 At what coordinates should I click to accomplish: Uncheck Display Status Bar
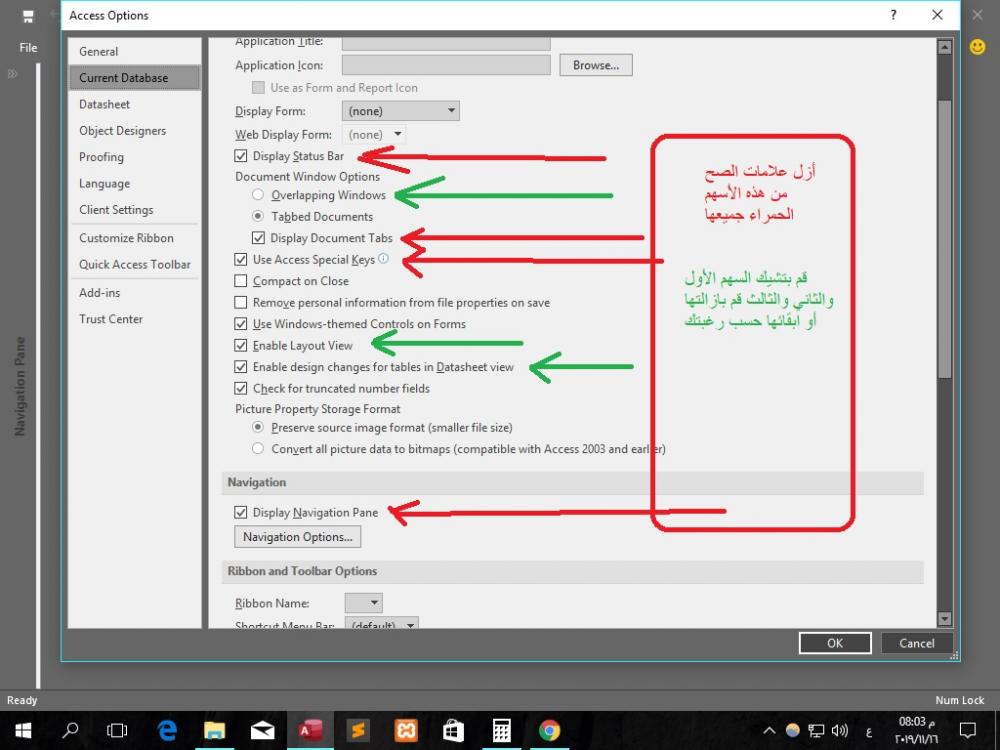(x=240, y=156)
